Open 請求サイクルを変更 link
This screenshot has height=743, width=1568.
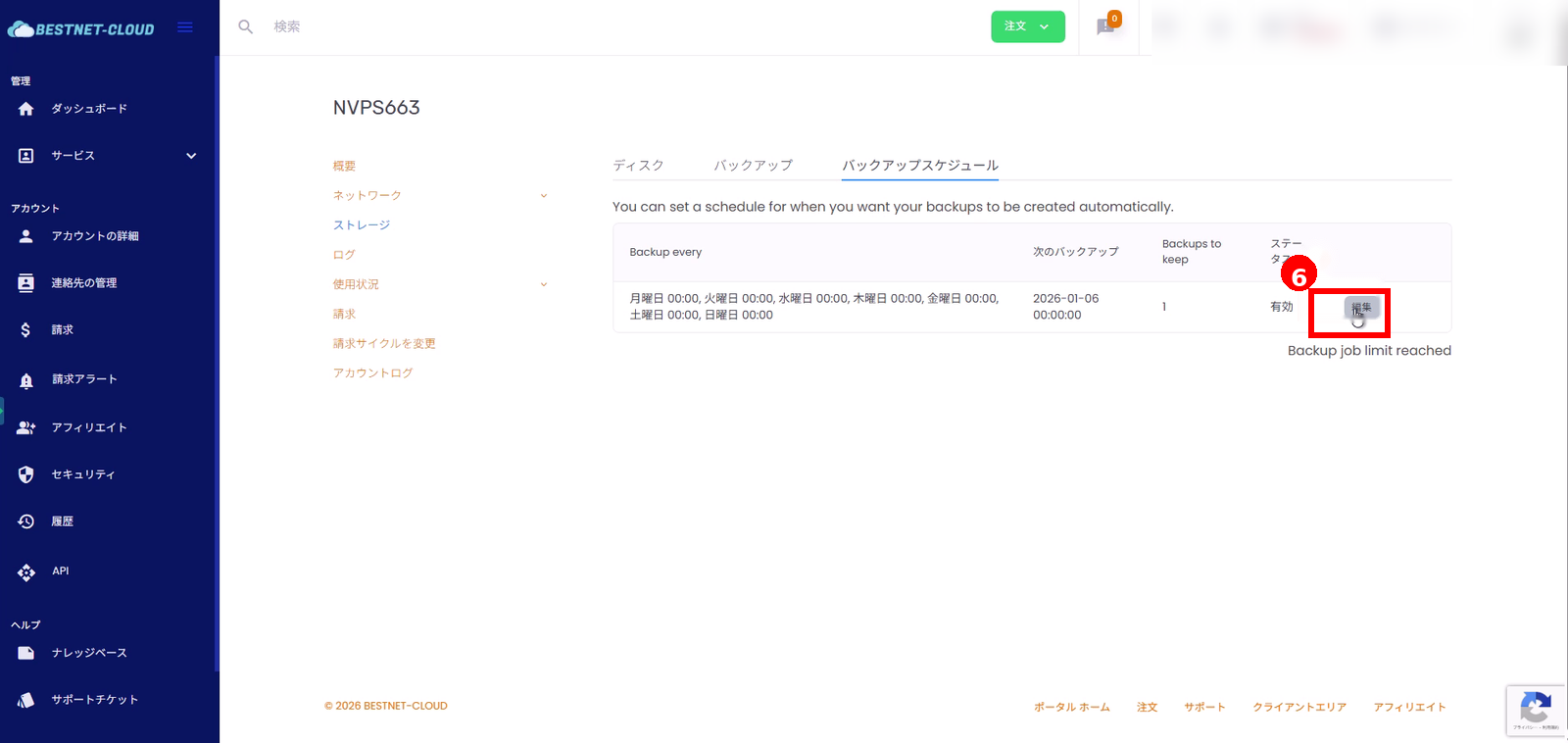pos(384,344)
